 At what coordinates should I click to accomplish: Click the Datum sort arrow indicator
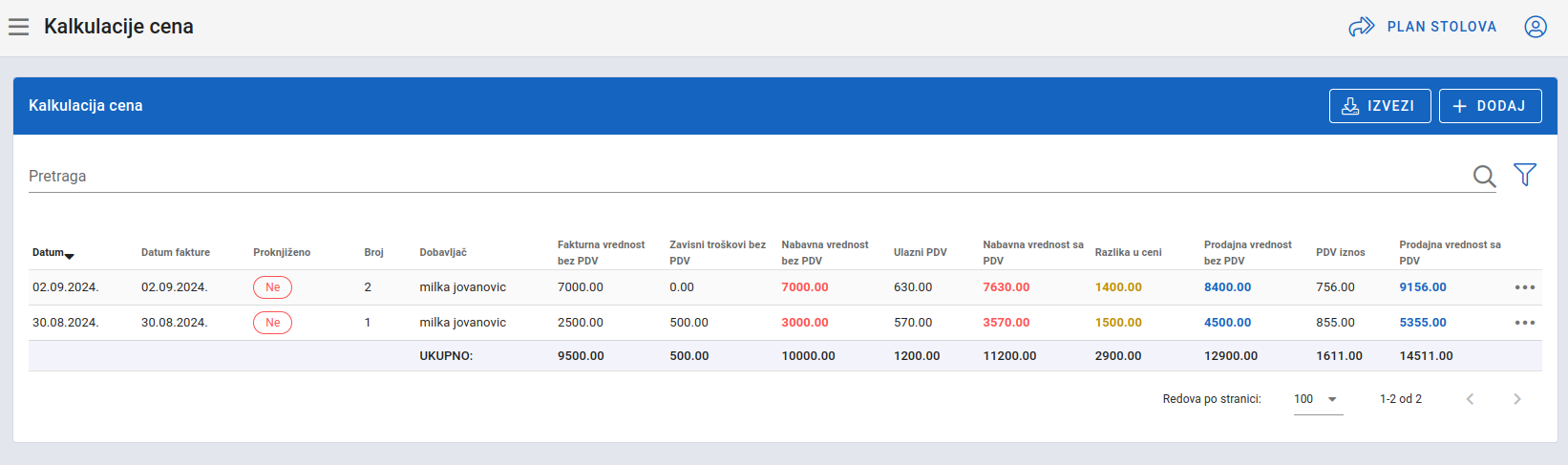70,255
